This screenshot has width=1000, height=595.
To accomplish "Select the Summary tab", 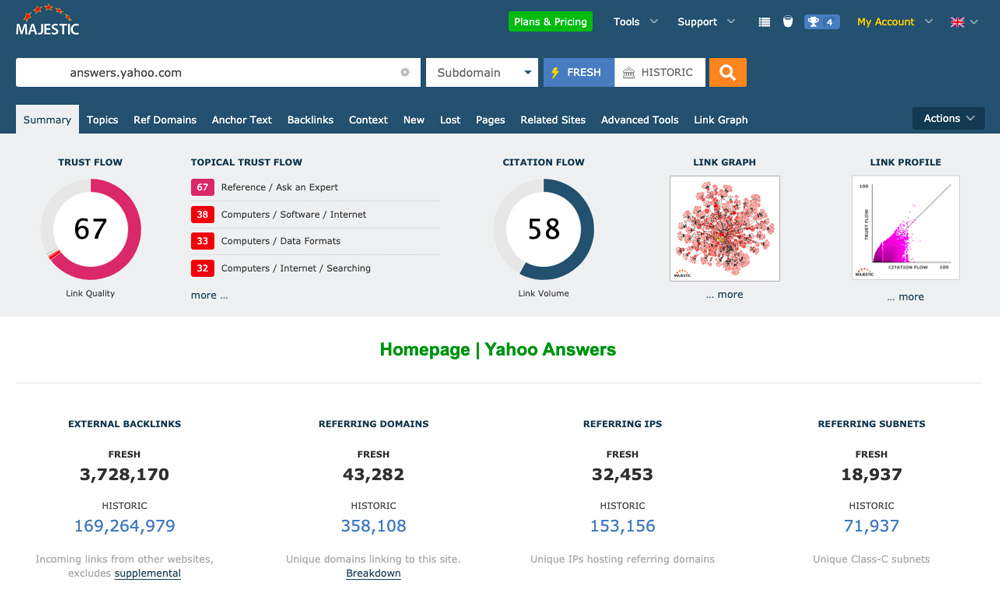I will tap(47, 119).
